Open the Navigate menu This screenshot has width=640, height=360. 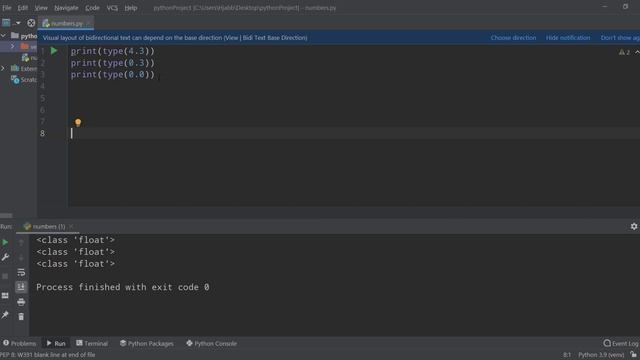[66, 8]
